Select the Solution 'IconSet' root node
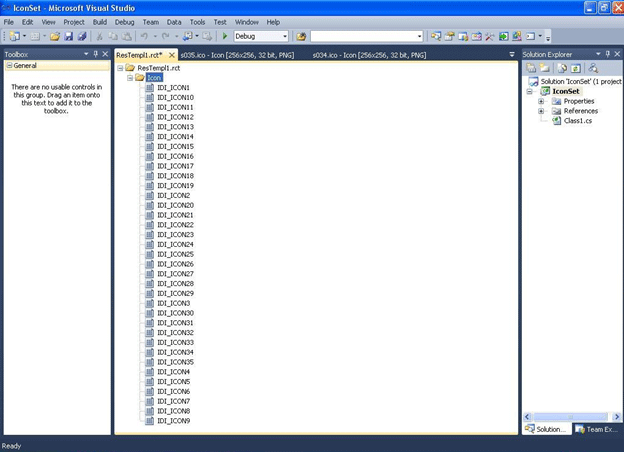 pyautogui.click(x=581, y=81)
